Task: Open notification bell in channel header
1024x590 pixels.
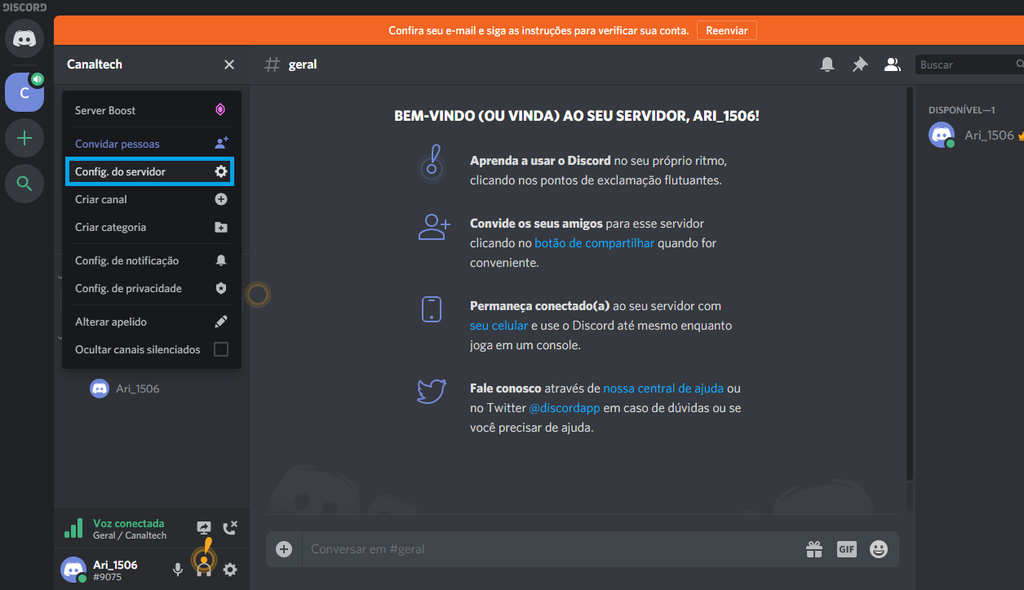Action: tap(827, 64)
